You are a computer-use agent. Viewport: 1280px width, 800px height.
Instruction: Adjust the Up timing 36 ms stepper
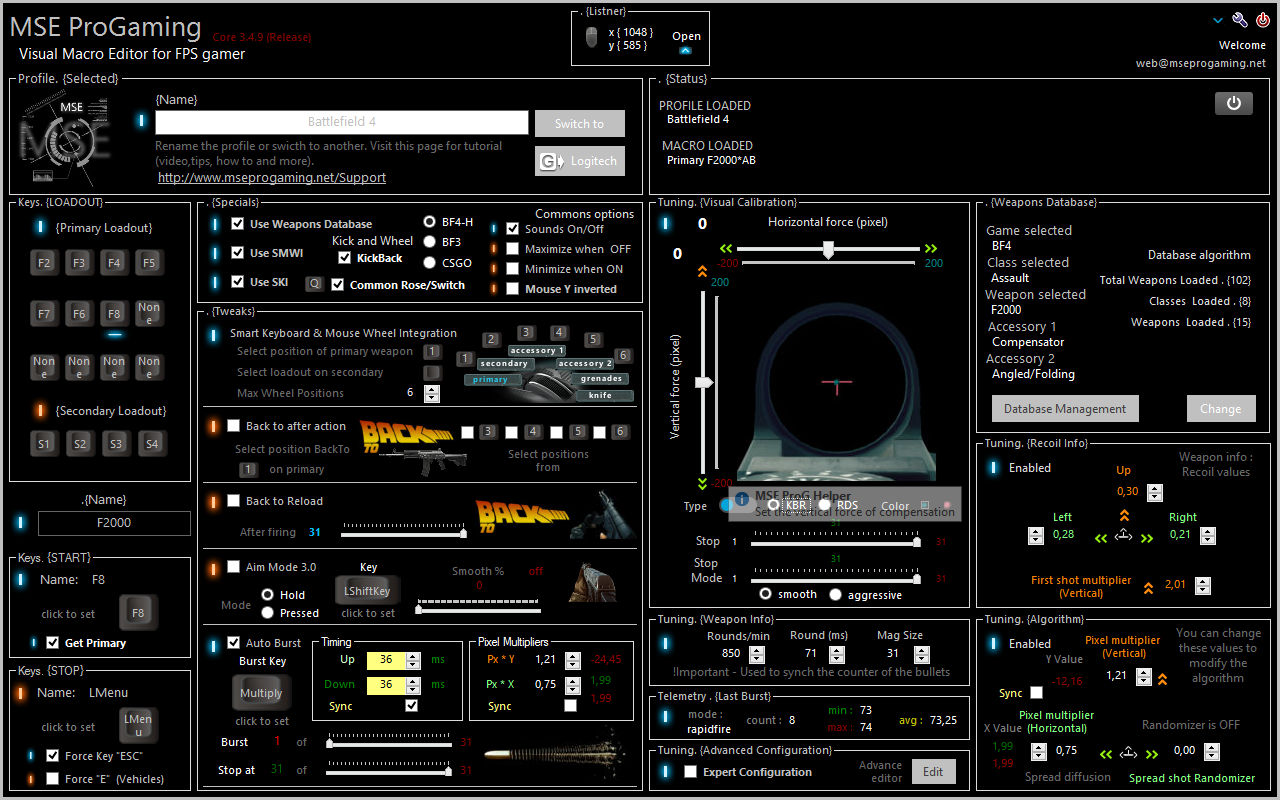412,660
